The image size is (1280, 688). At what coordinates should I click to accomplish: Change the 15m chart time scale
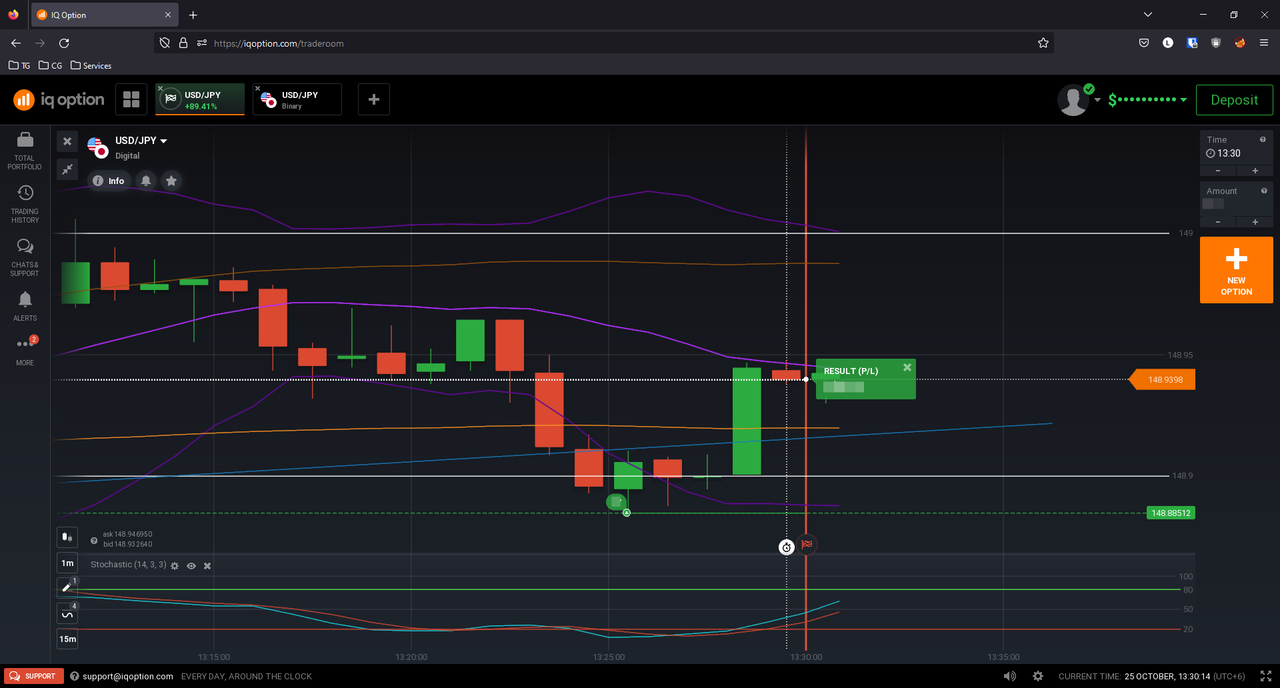click(67, 639)
